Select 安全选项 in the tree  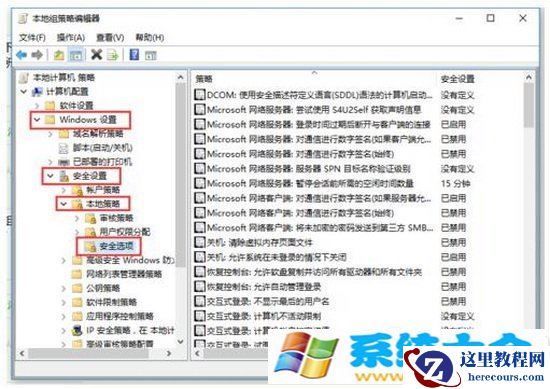coord(116,246)
